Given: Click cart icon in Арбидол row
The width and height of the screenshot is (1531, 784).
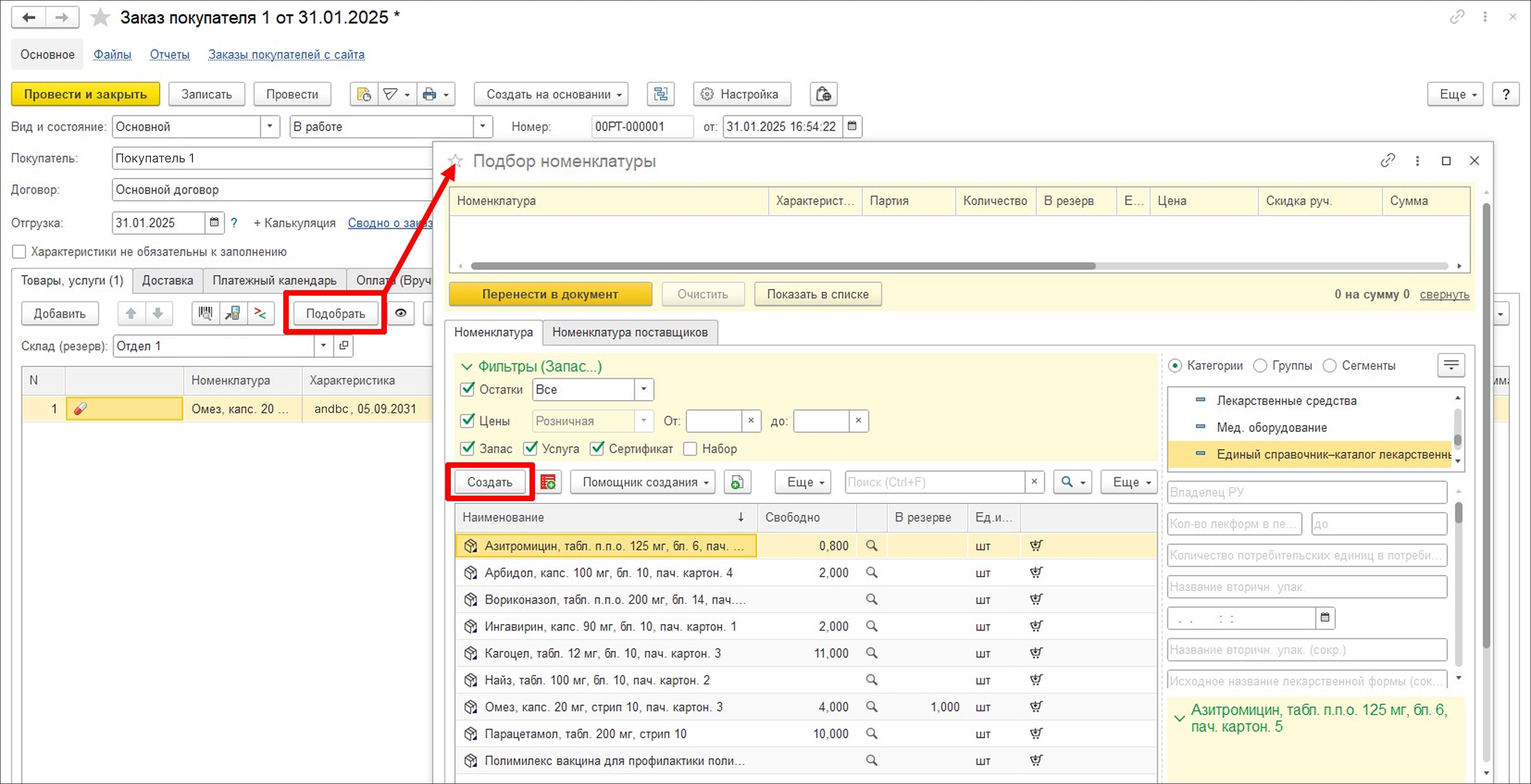Looking at the screenshot, I should pyautogui.click(x=1036, y=572).
